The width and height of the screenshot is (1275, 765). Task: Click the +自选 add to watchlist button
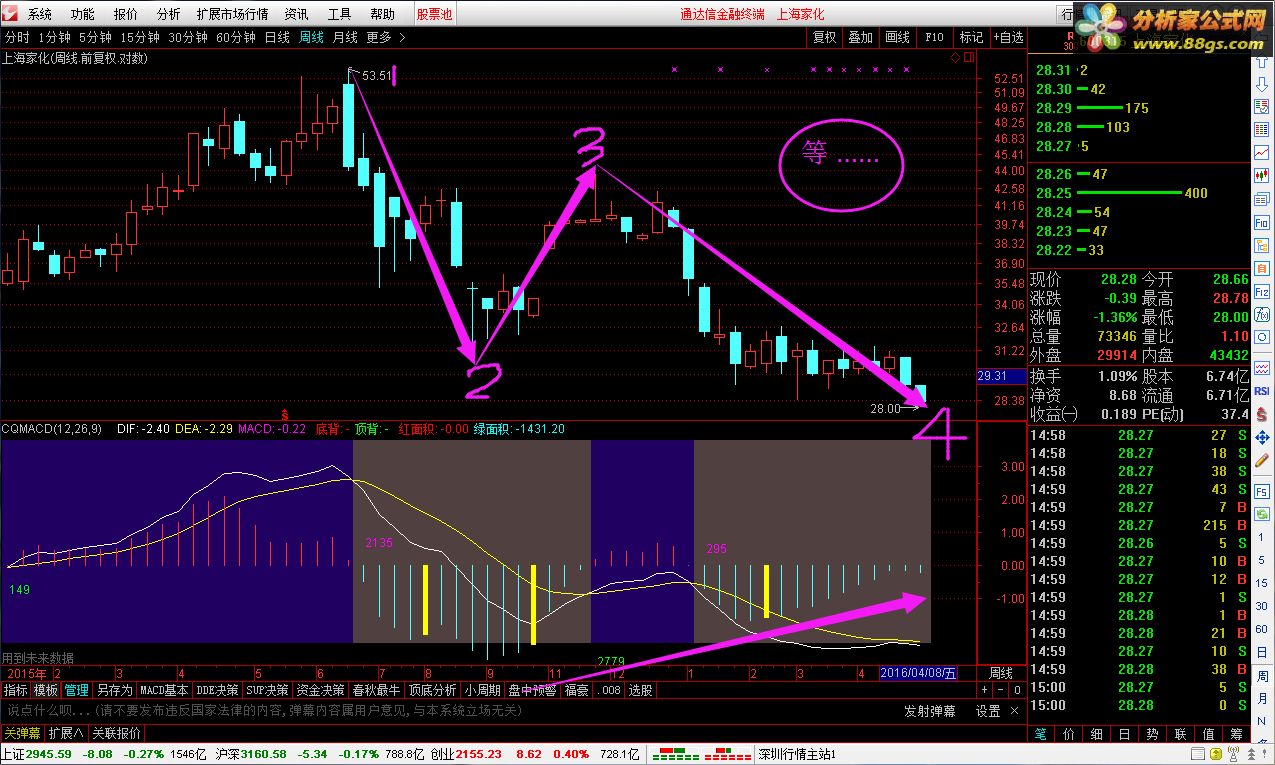click(x=1008, y=37)
